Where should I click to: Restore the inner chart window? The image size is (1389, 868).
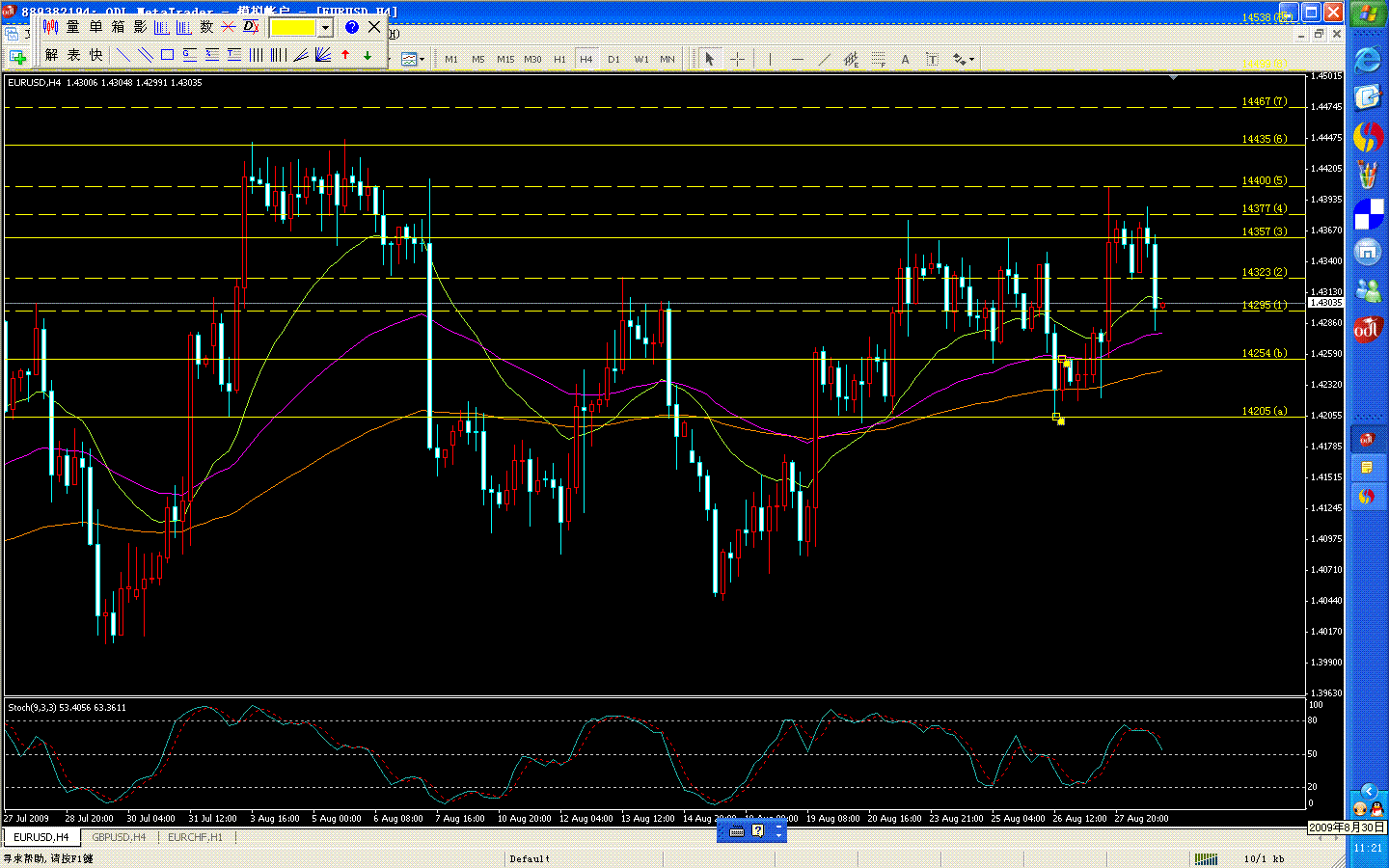(1319, 33)
